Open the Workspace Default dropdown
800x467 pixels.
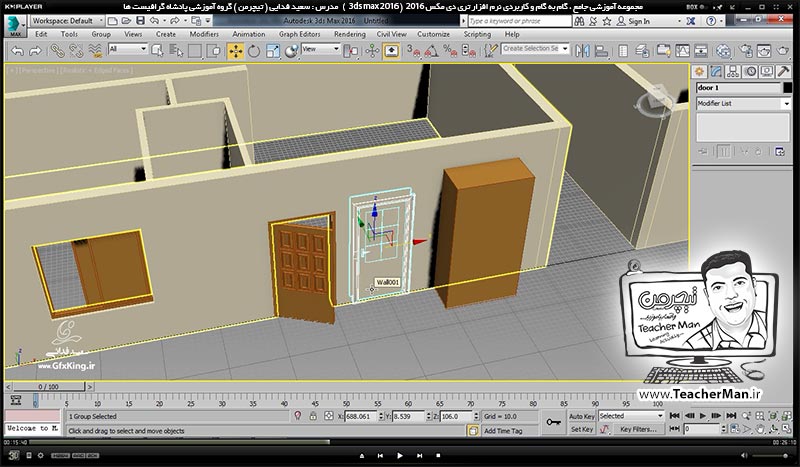(67, 21)
